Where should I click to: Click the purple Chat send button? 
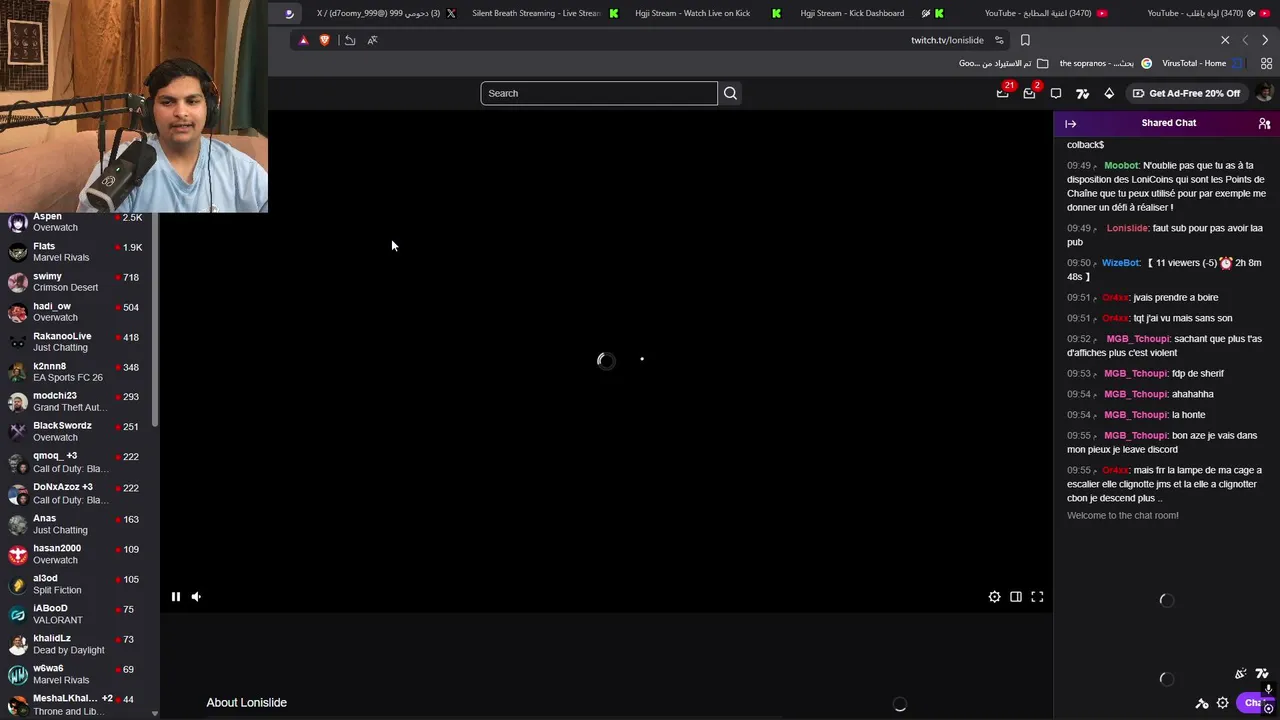point(1257,703)
